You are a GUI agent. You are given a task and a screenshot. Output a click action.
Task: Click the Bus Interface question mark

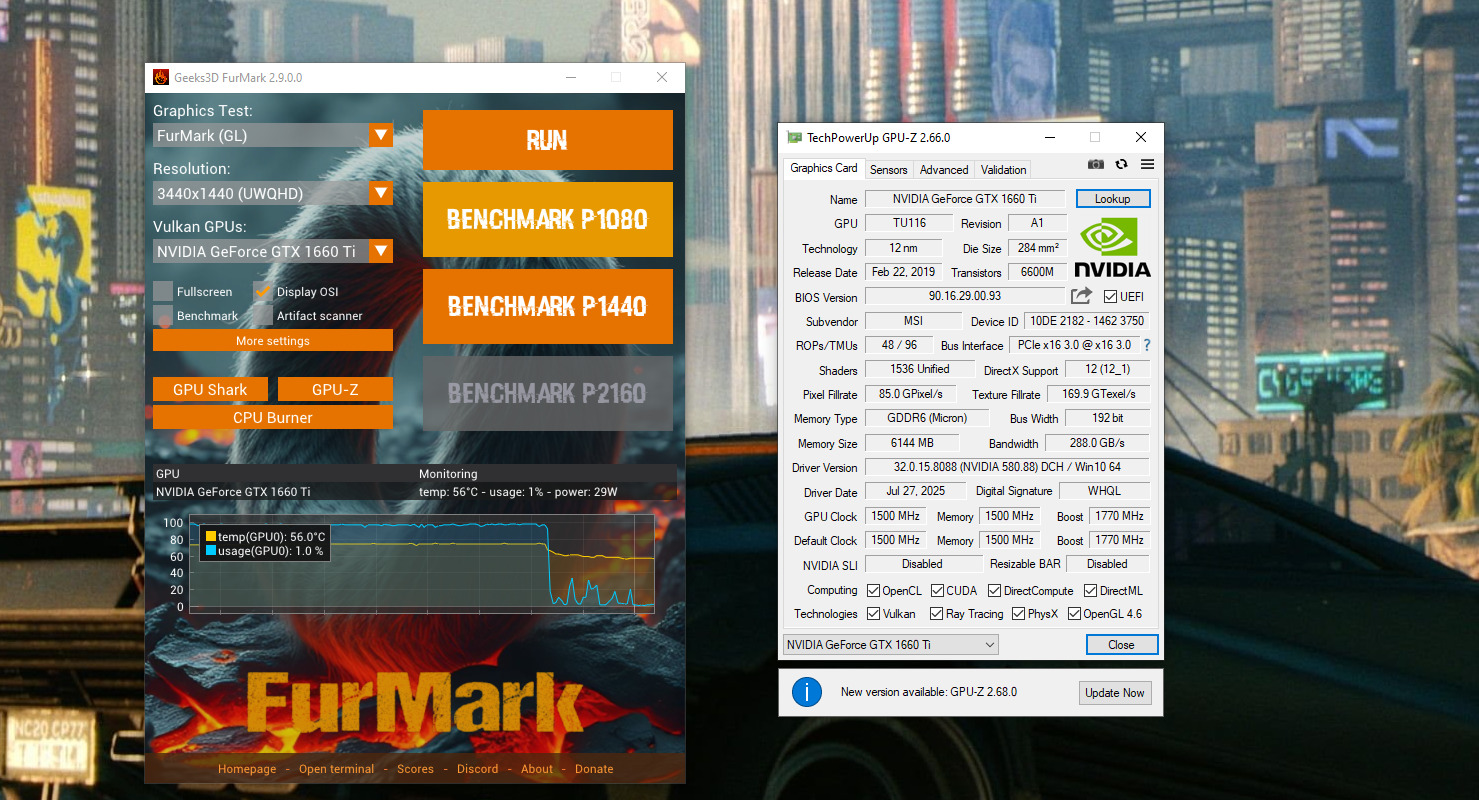pos(1147,345)
